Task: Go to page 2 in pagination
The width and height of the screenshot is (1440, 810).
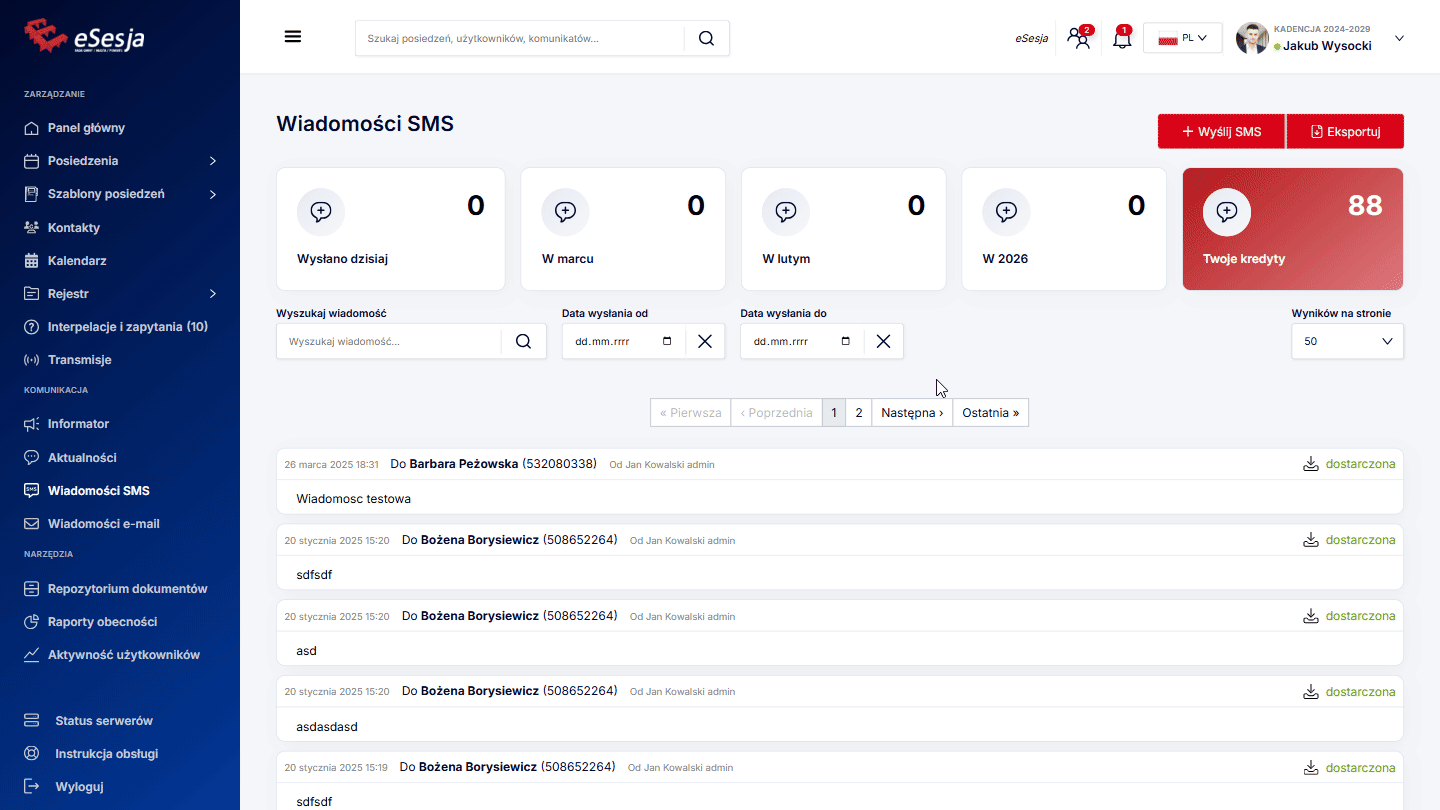Action: pyautogui.click(x=859, y=413)
